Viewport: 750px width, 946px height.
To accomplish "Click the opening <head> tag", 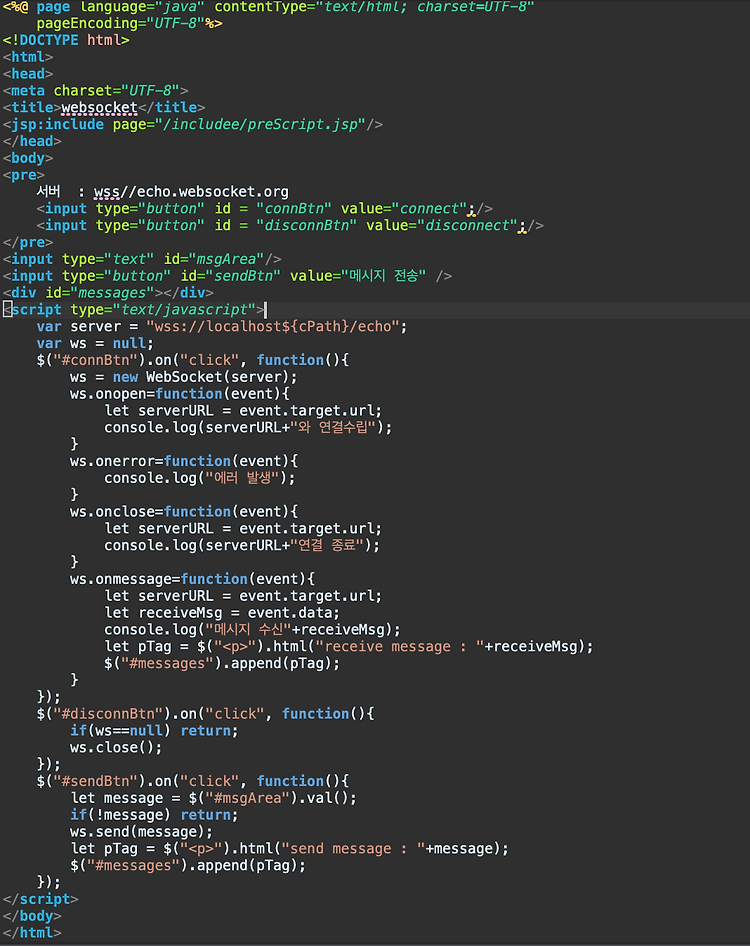I will (x=28, y=74).
